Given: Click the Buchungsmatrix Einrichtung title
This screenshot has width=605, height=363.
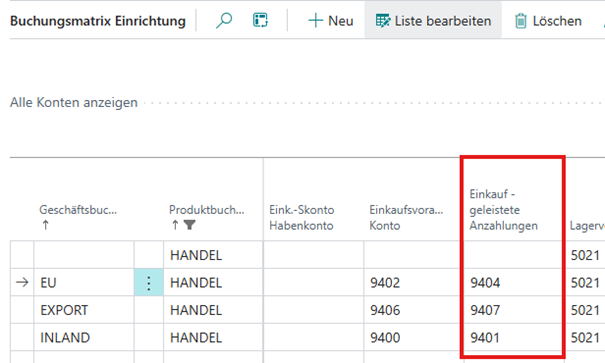Looking at the screenshot, I should [98, 21].
